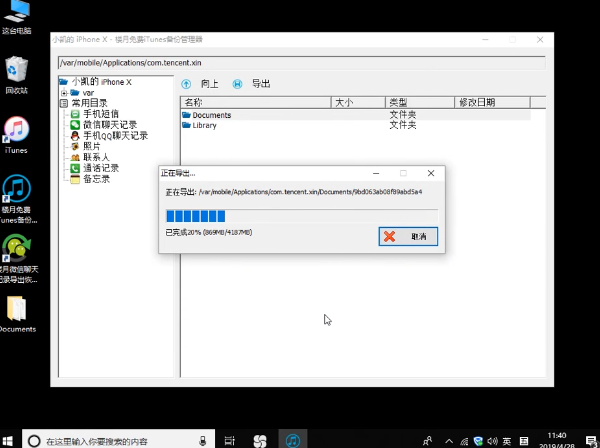
Task: Open the security shield tray icon
Action: (478, 441)
